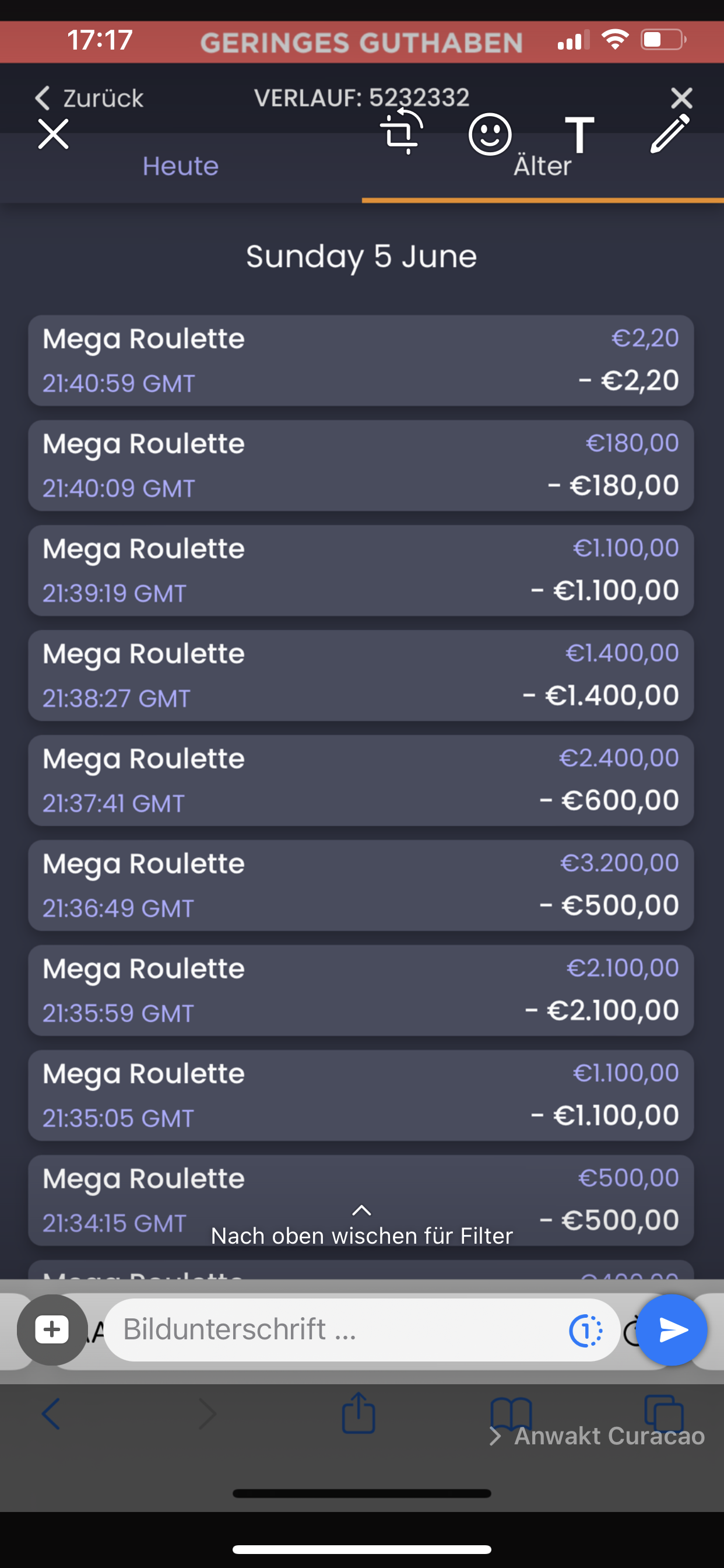This screenshot has height=1568, width=724.
Task: Expand filters via the upward chevron
Action: [361, 1210]
